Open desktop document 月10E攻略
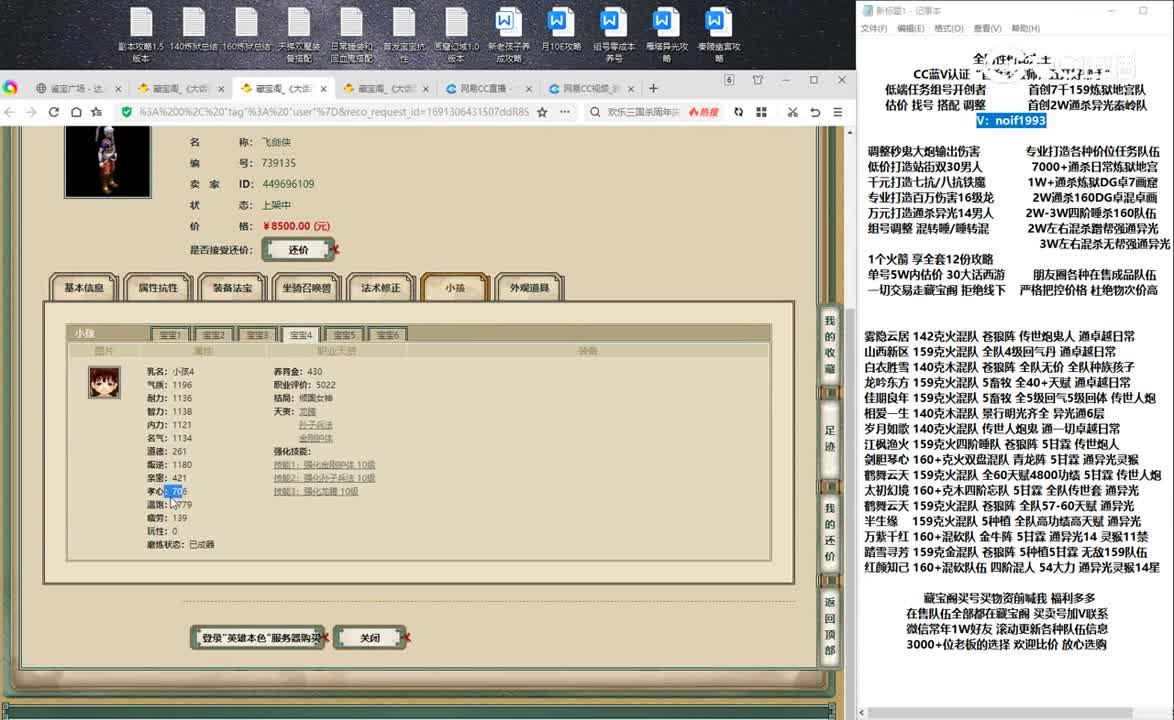 [562, 30]
